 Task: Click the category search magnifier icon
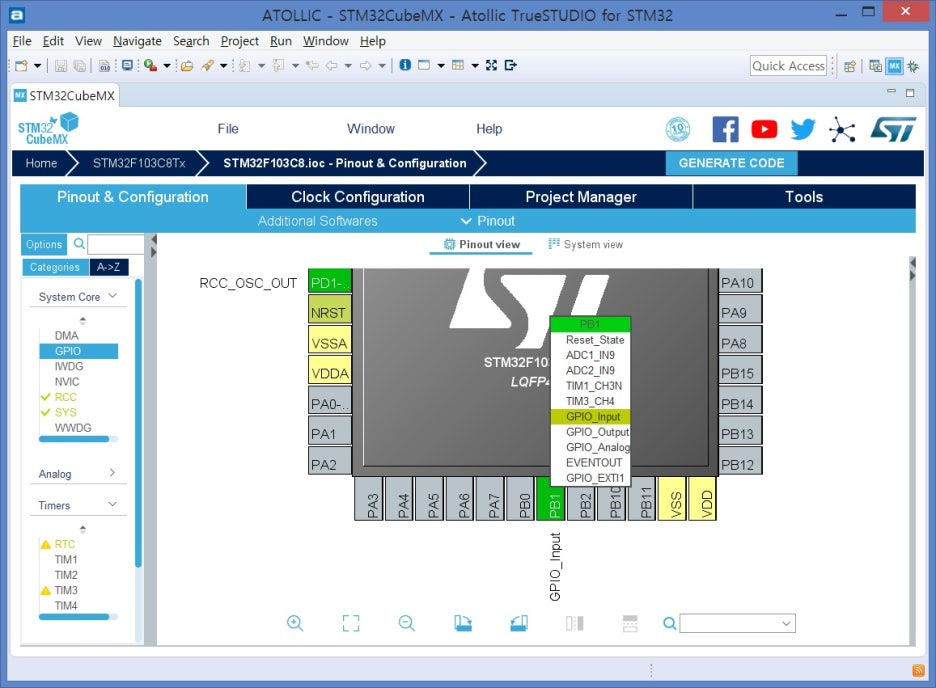[x=79, y=243]
